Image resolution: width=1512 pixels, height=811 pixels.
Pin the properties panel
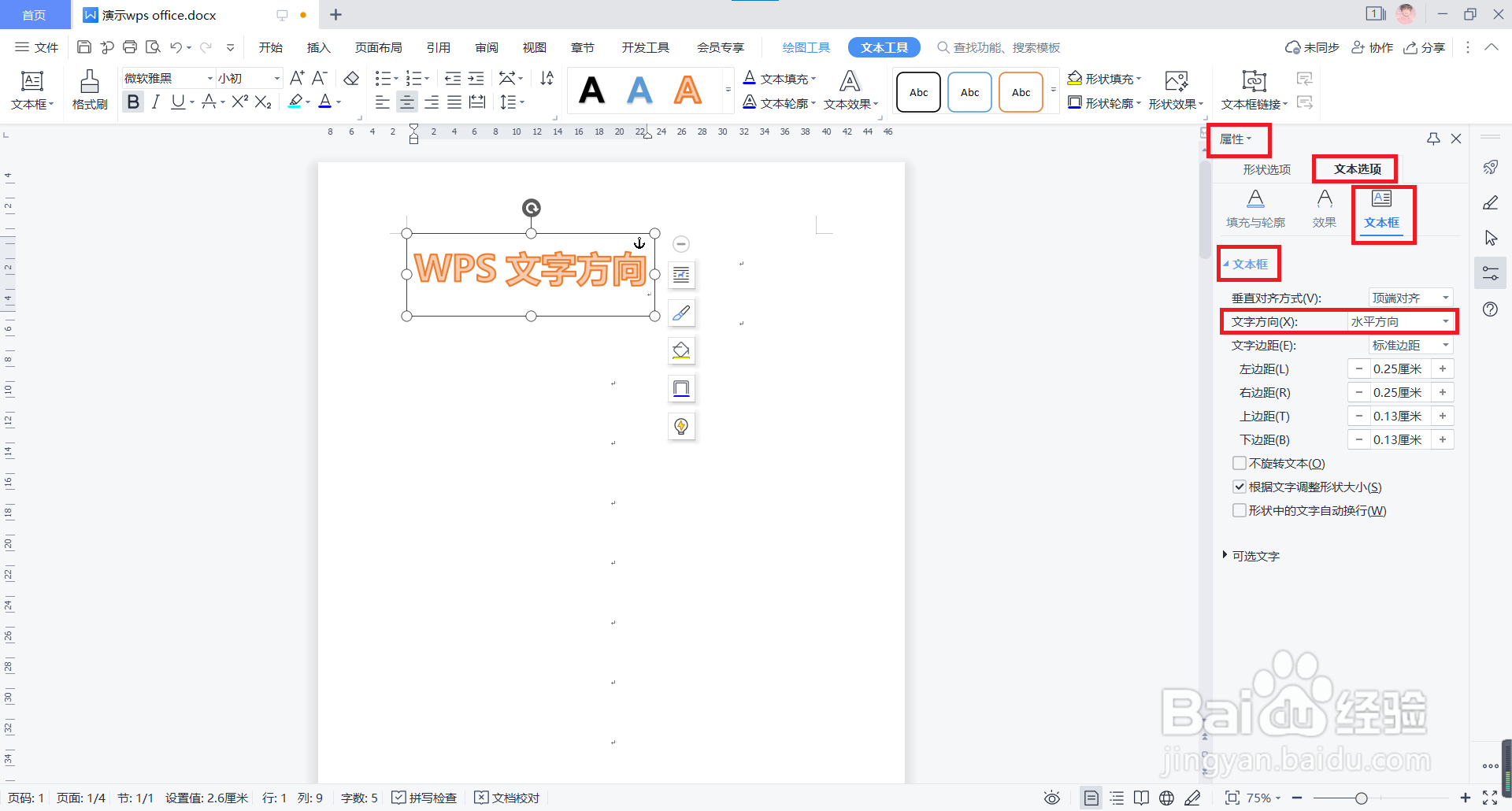point(1432,139)
